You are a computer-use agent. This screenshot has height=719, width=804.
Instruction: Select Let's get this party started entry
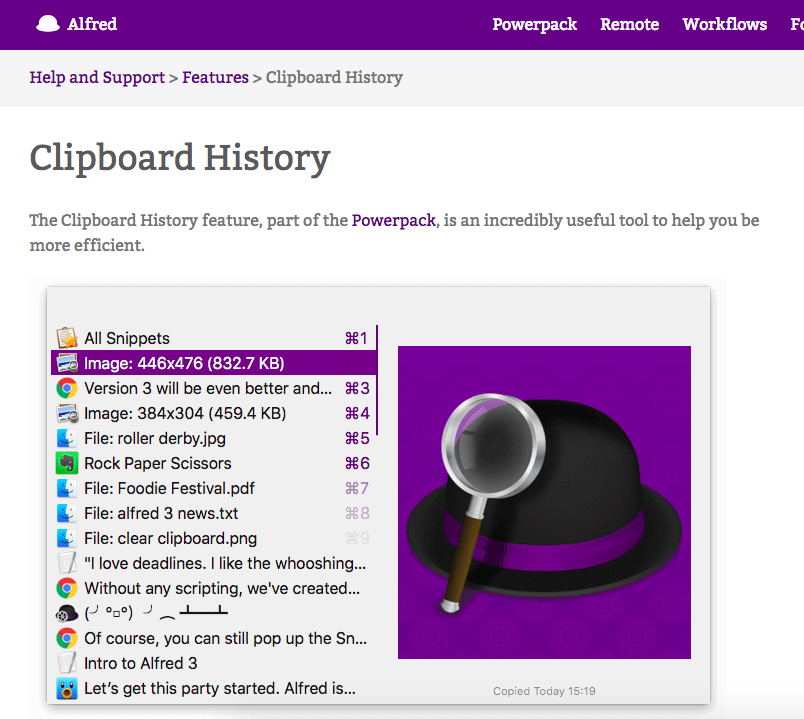click(220, 688)
